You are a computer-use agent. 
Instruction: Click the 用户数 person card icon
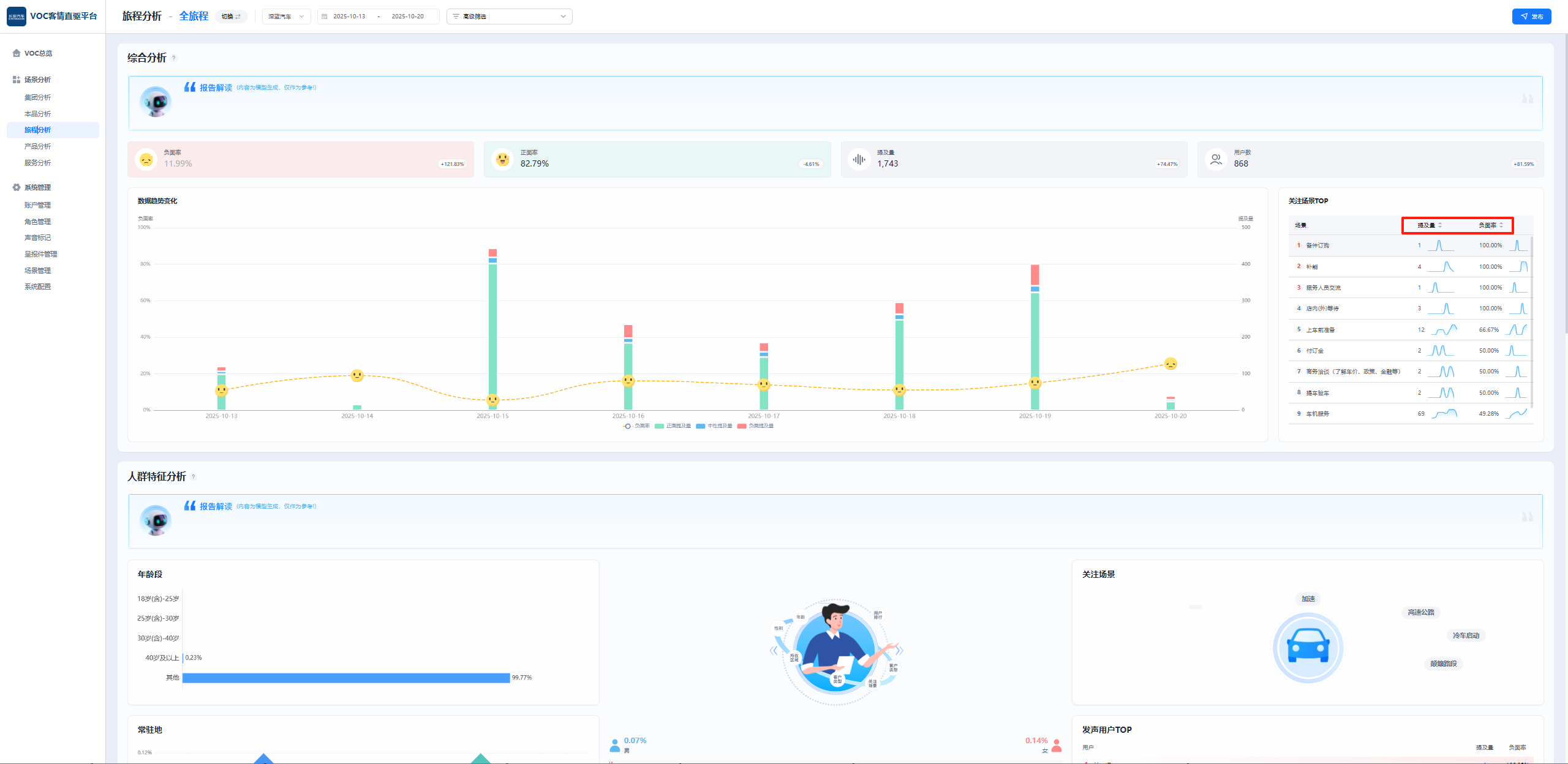[1216, 160]
